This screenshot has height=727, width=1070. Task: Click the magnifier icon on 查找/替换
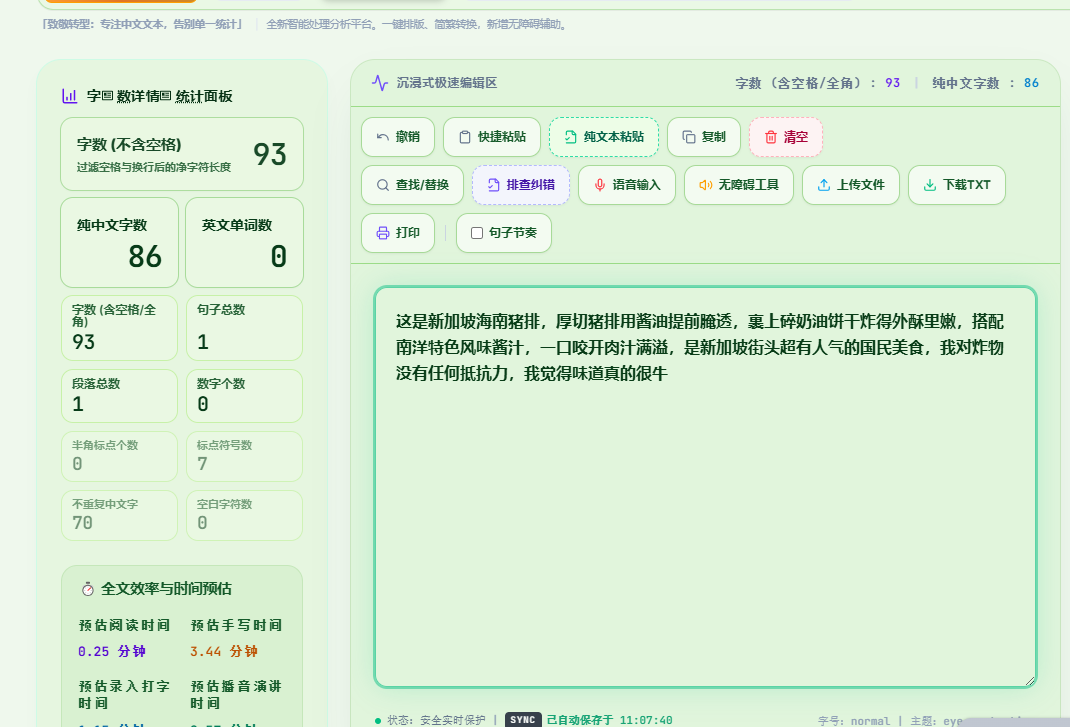click(x=383, y=185)
